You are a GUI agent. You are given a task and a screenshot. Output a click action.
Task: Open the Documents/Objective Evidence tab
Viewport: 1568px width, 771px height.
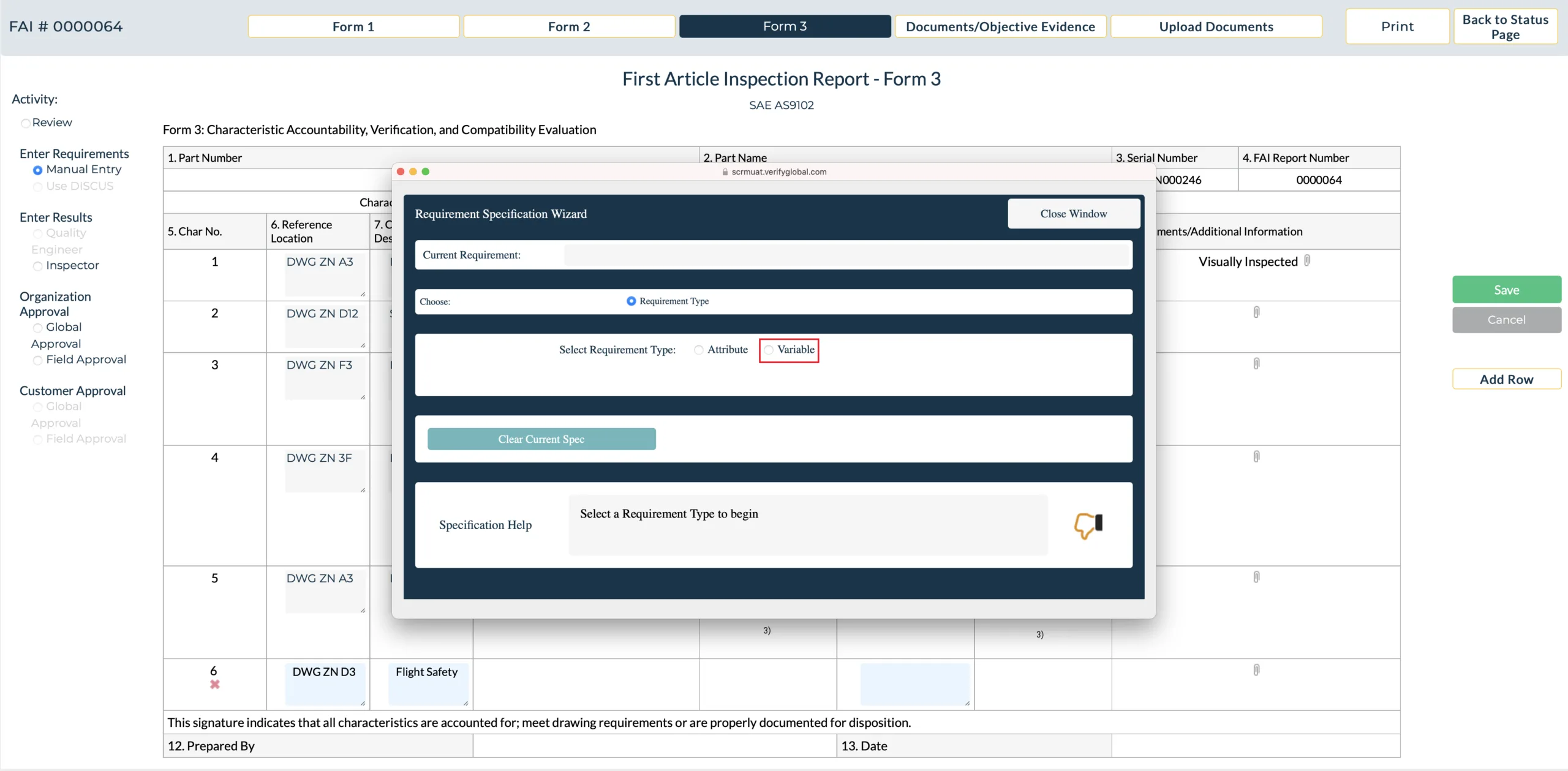coord(1000,26)
